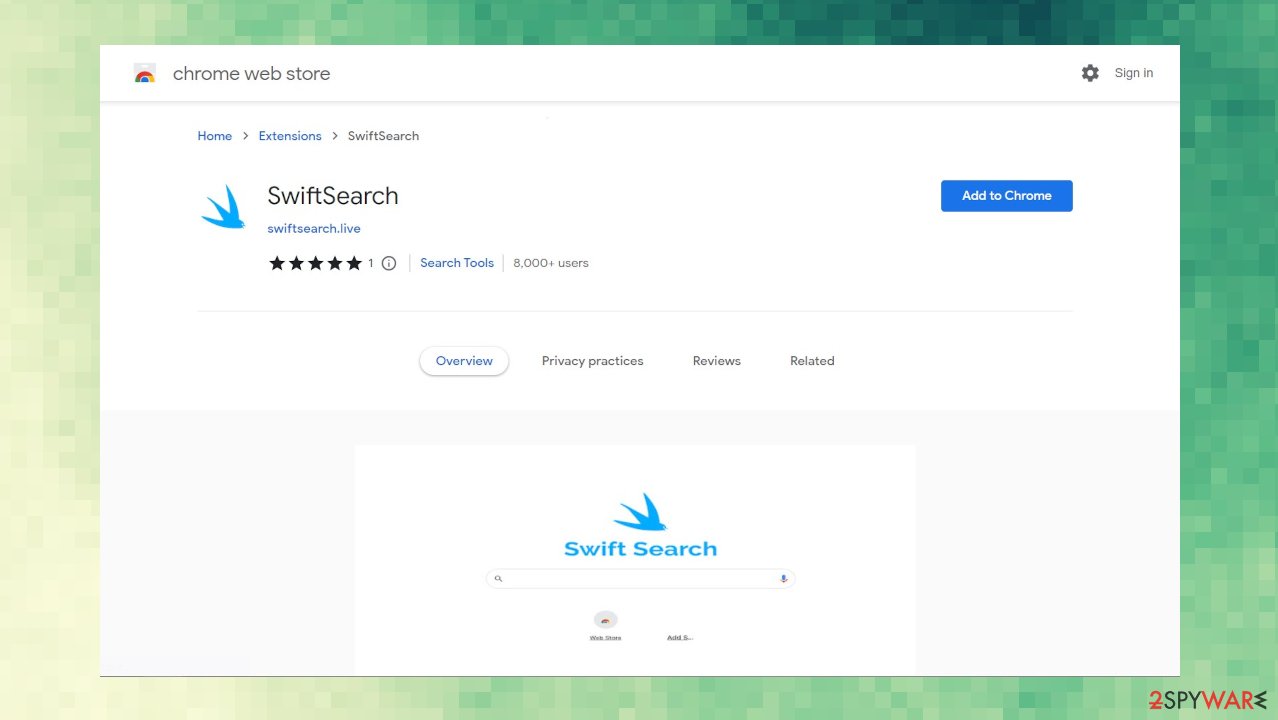Click the microphone icon in the preview search bar
This screenshot has width=1278, height=720.
coord(783,578)
